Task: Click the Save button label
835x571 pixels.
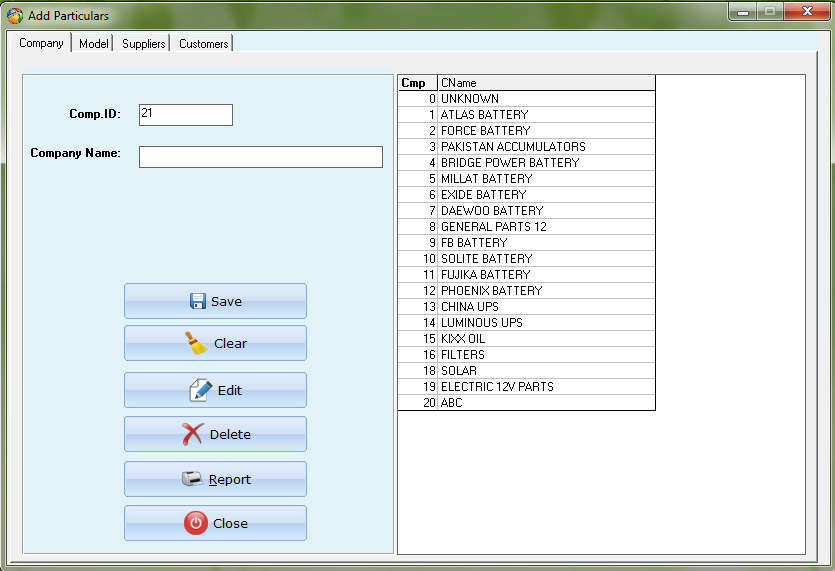Action: point(226,301)
